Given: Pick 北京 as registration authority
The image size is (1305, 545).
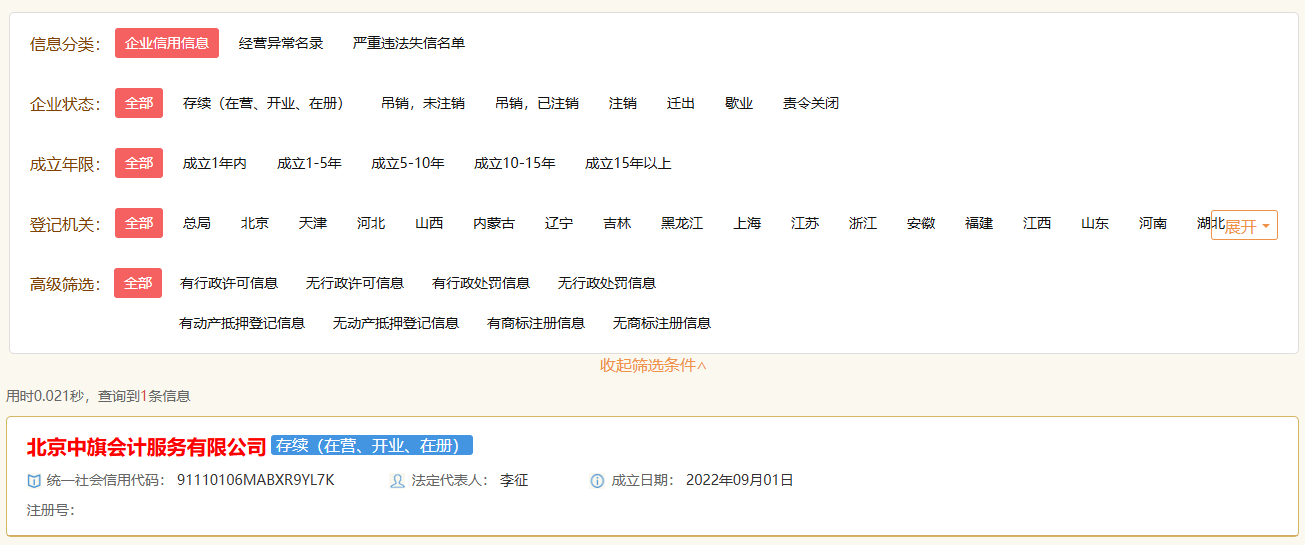Looking at the screenshot, I should point(255,223).
